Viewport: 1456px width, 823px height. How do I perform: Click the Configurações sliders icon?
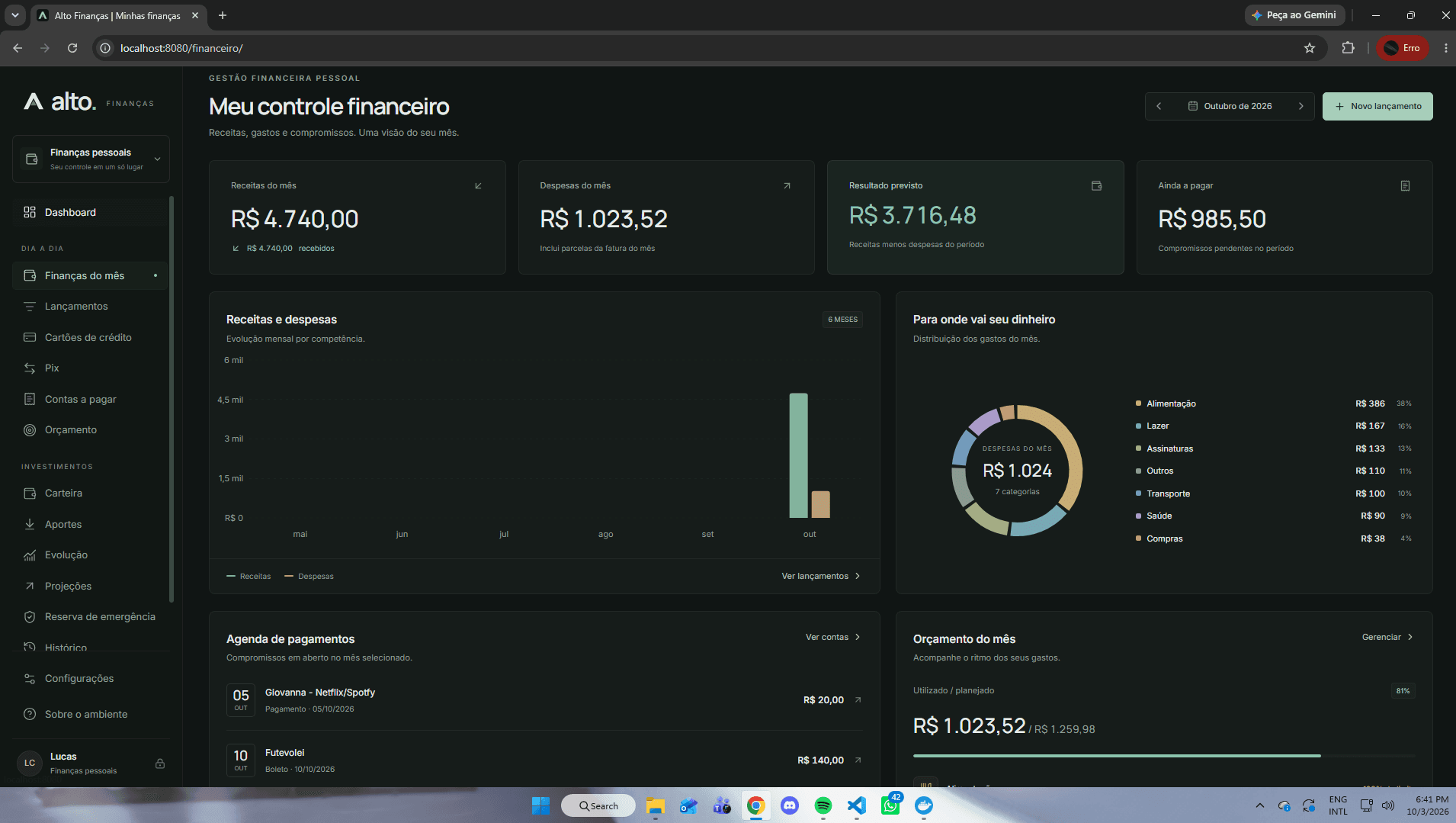(30, 679)
